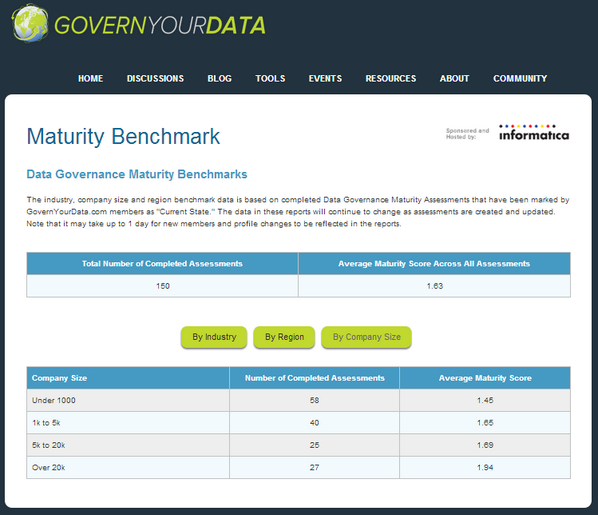Click the GOVERNYOURDATA site title text
This screenshot has width=598, height=515.
point(160,26)
